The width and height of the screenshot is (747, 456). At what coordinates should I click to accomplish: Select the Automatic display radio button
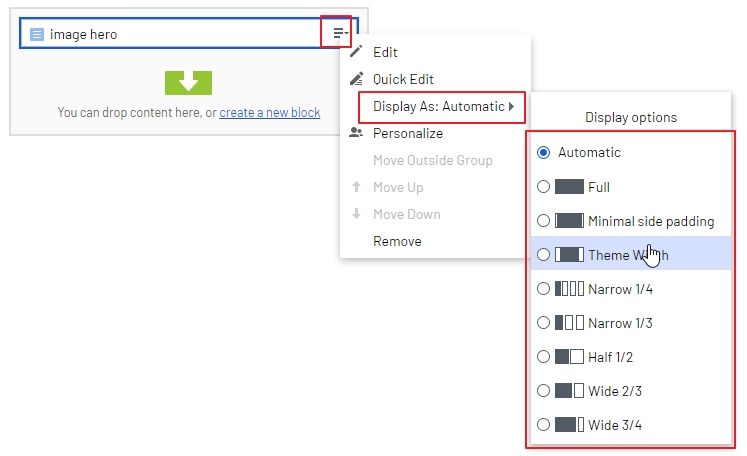tap(543, 153)
